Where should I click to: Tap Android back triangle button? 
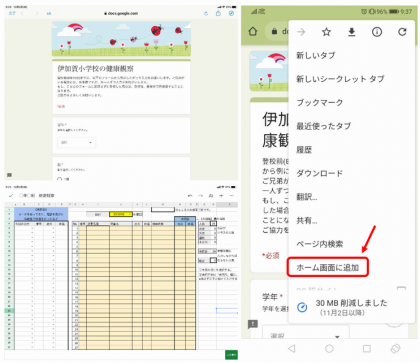tap(292, 348)
